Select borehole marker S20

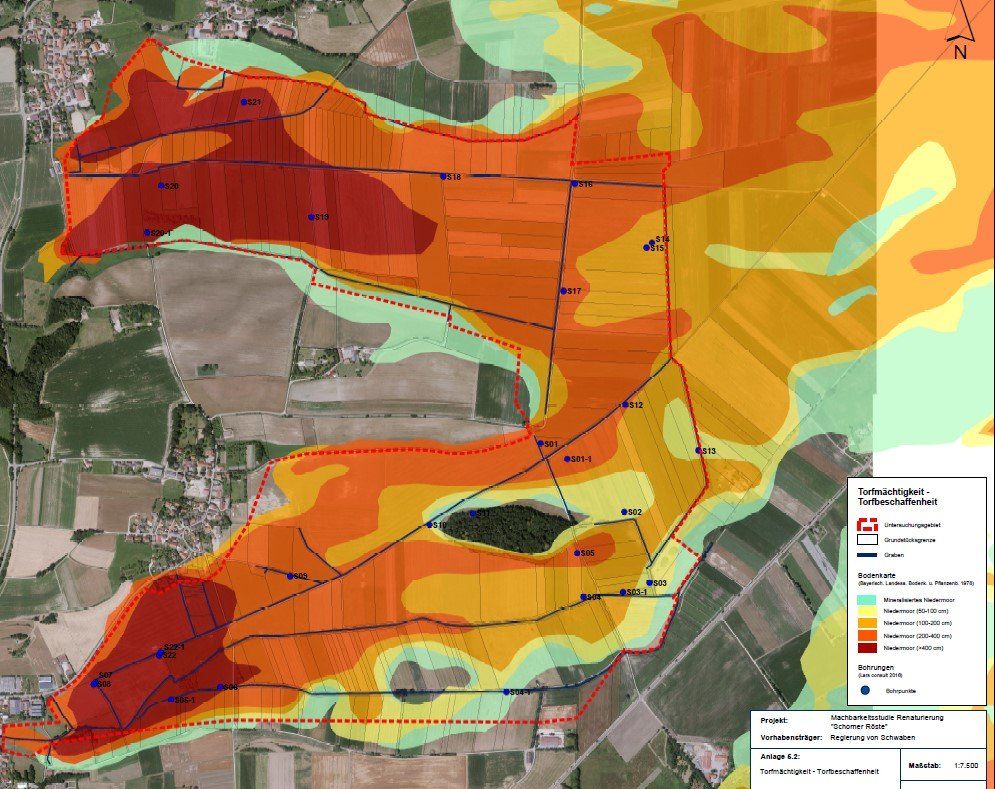click(161, 186)
